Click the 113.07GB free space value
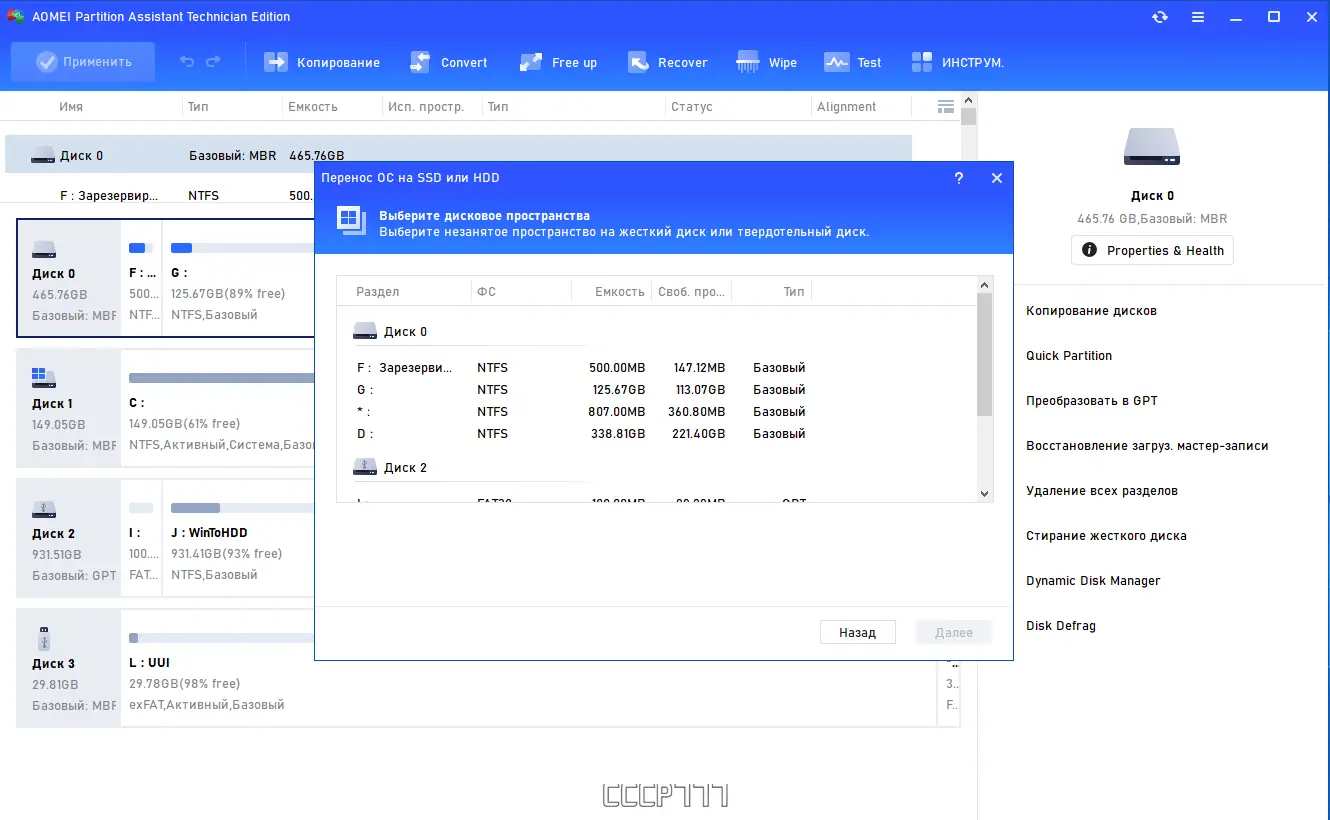The width and height of the screenshot is (1330, 820). pyautogui.click(x=697, y=390)
